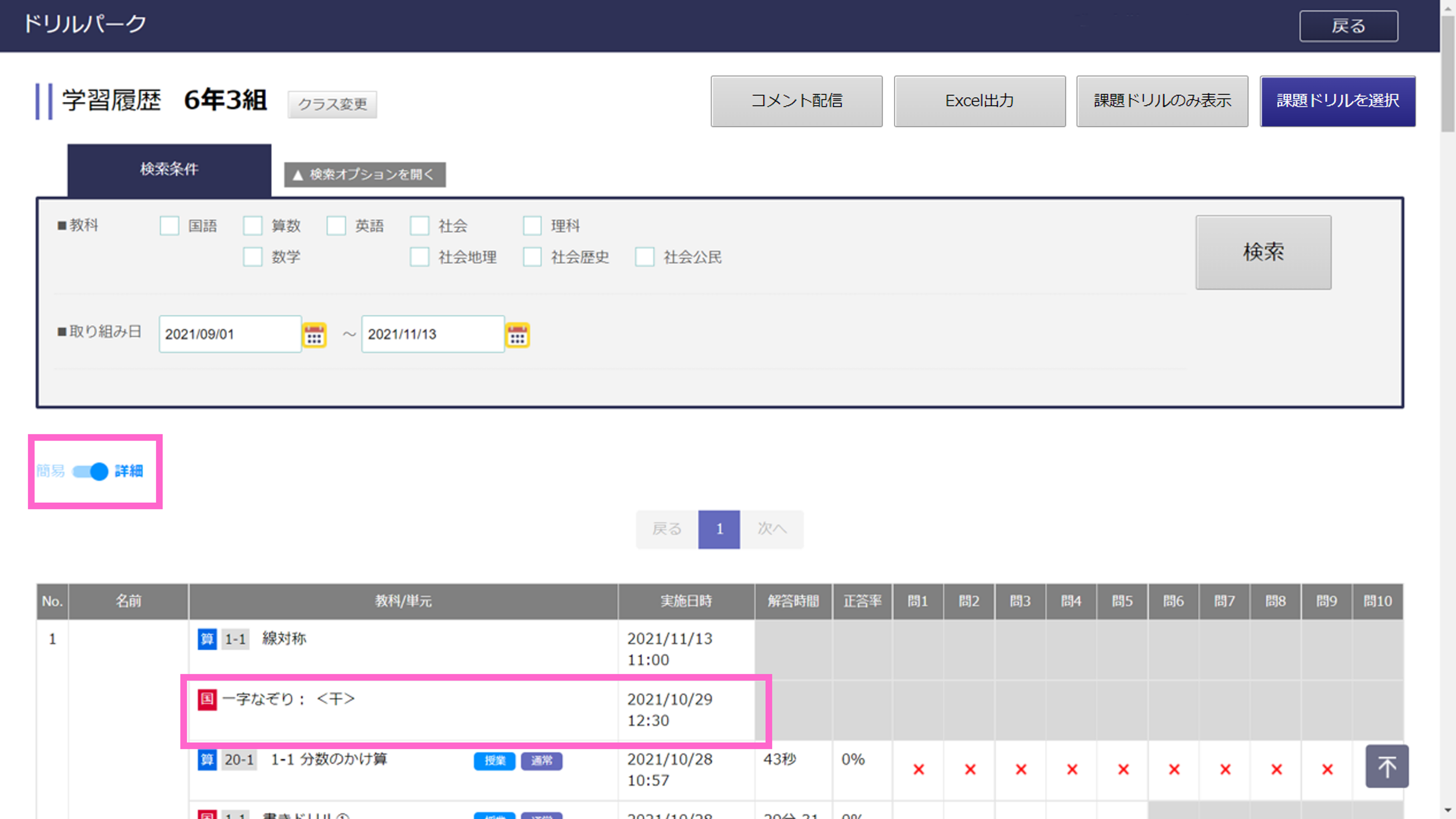This screenshot has height=819, width=1456.
Task: Click the red X under 問1
Action: (918, 769)
